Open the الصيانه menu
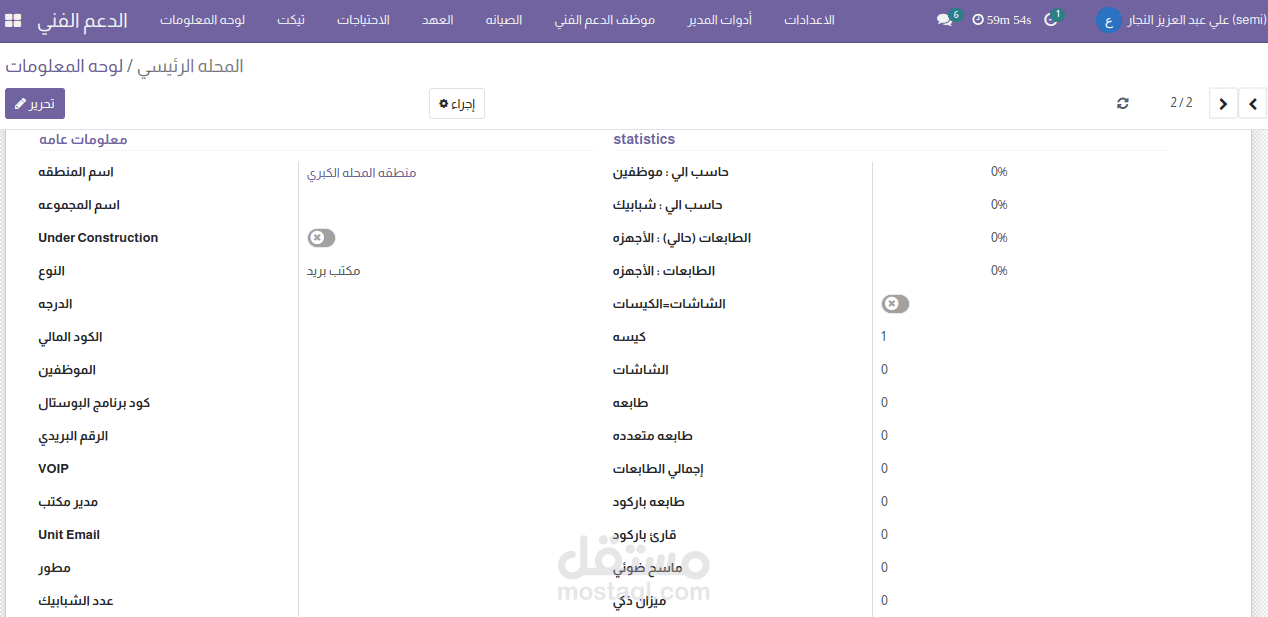The height and width of the screenshot is (617, 1268). pyautogui.click(x=504, y=20)
